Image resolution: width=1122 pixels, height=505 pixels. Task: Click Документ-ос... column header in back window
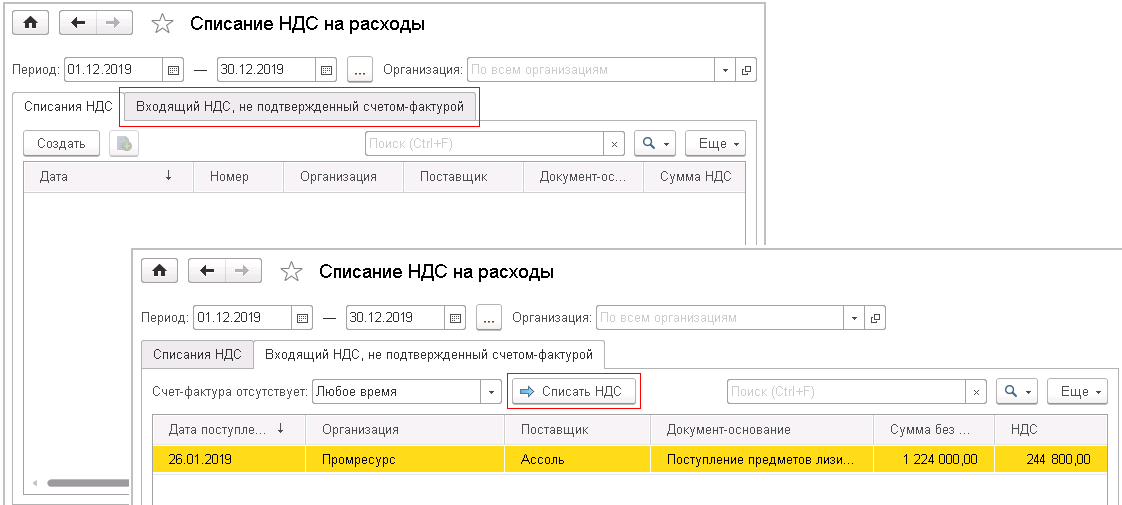[583, 177]
